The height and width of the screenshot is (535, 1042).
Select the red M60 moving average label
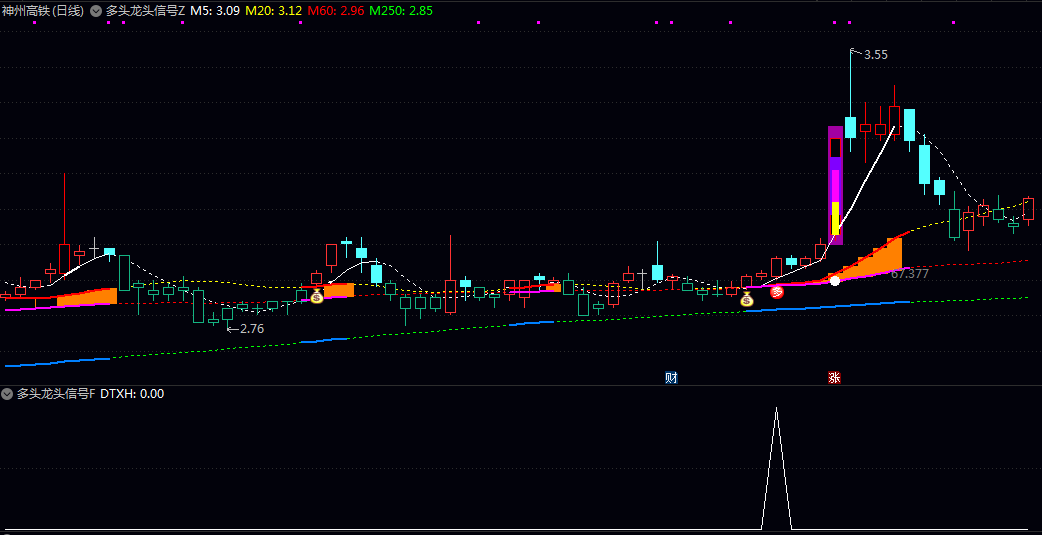coord(335,11)
